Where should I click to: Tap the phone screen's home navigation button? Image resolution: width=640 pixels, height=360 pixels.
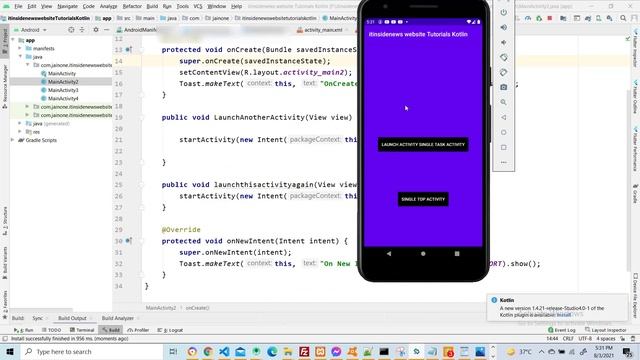(x=423, y=253)
